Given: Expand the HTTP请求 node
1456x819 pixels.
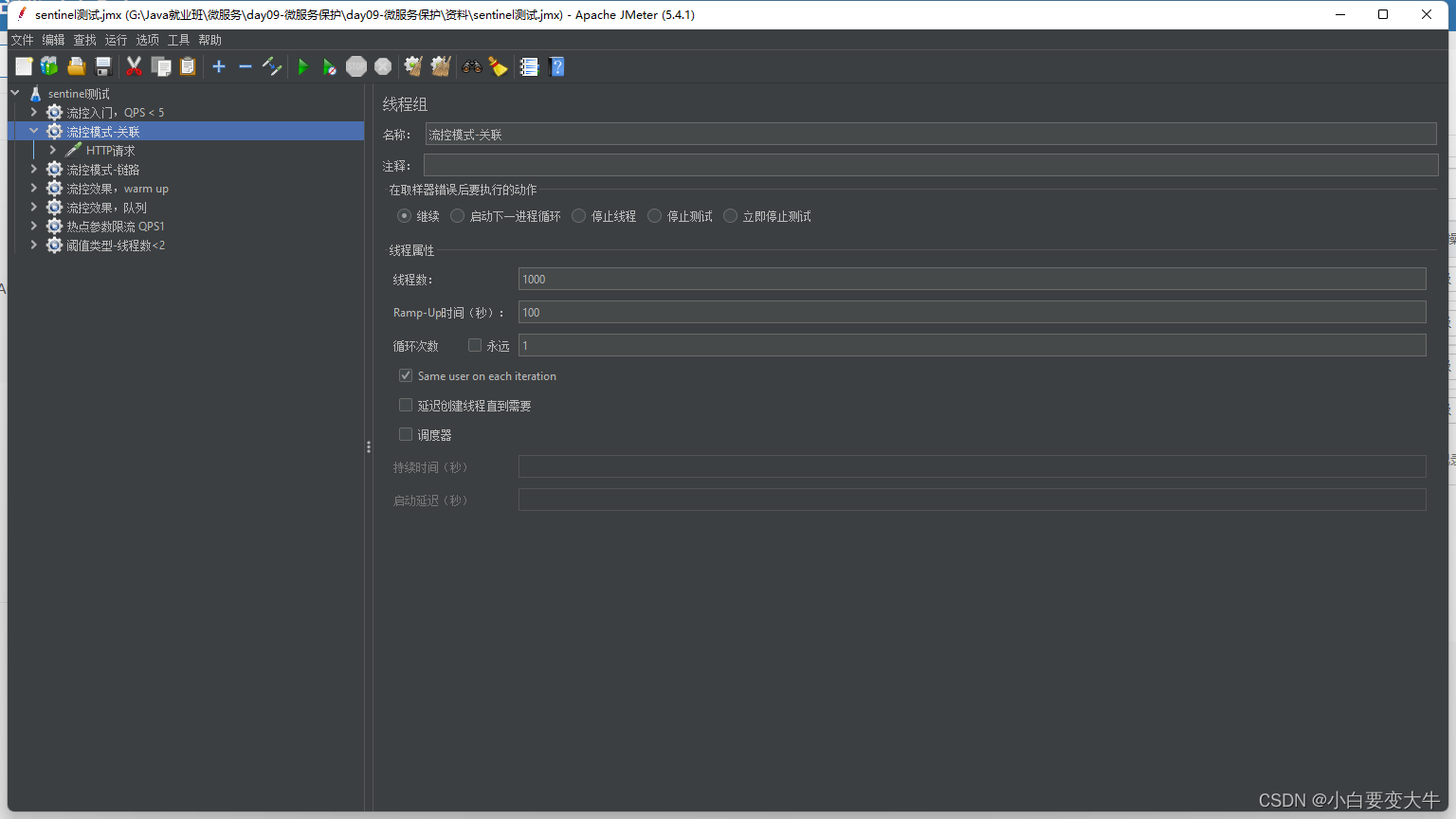Looking at the screenshot, I should [x=53, y=150].
